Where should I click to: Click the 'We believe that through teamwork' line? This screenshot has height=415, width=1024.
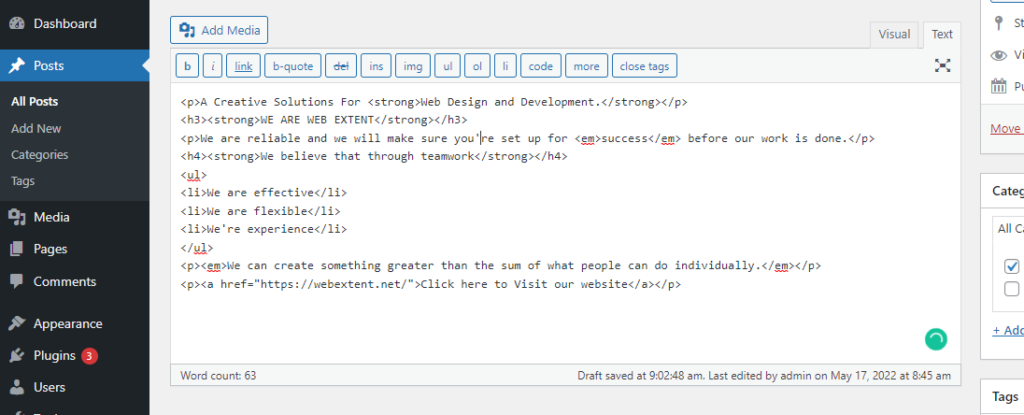point(374,156)
